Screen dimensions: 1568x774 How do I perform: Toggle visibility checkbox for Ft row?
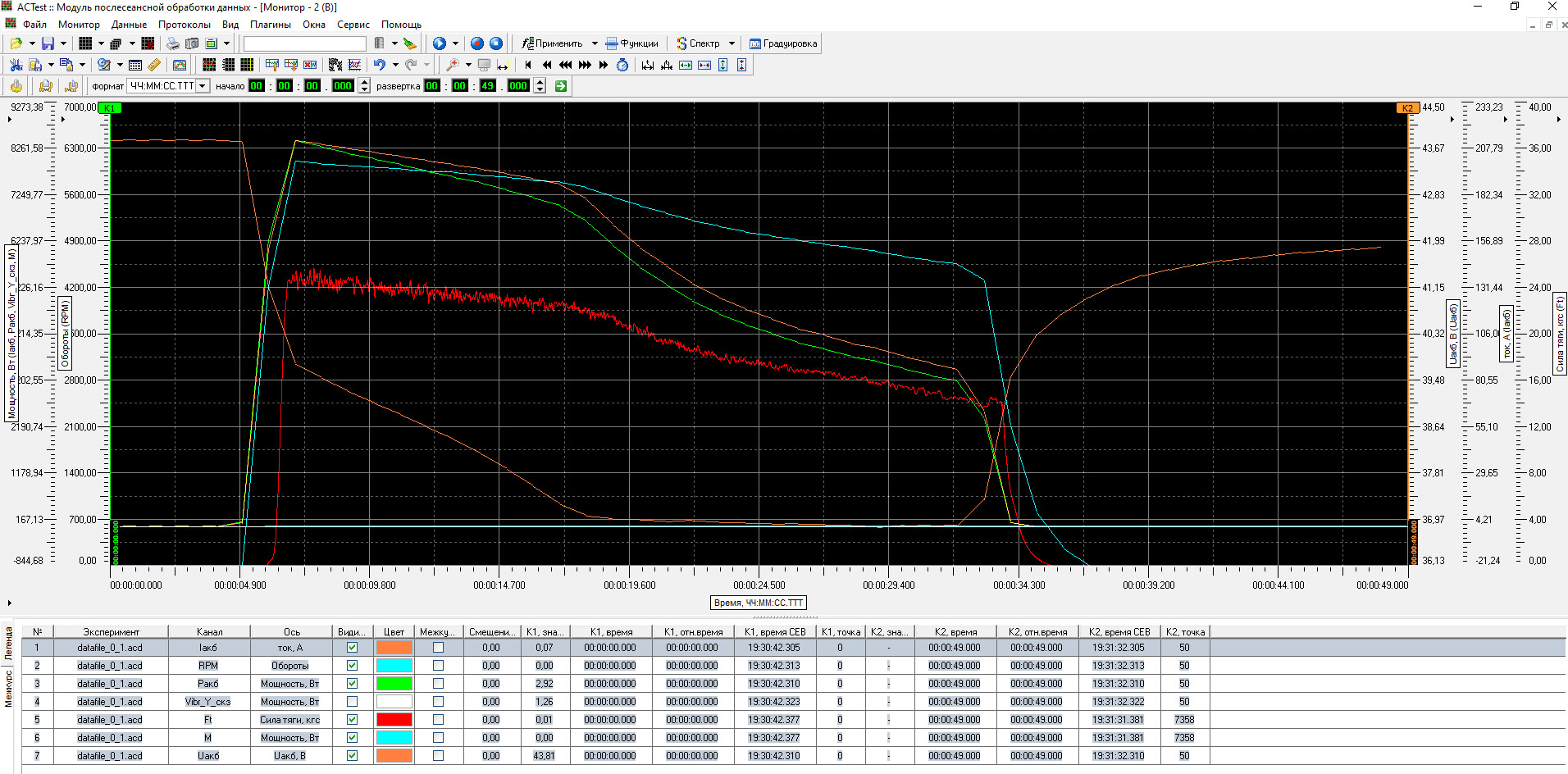click(352, 719)
